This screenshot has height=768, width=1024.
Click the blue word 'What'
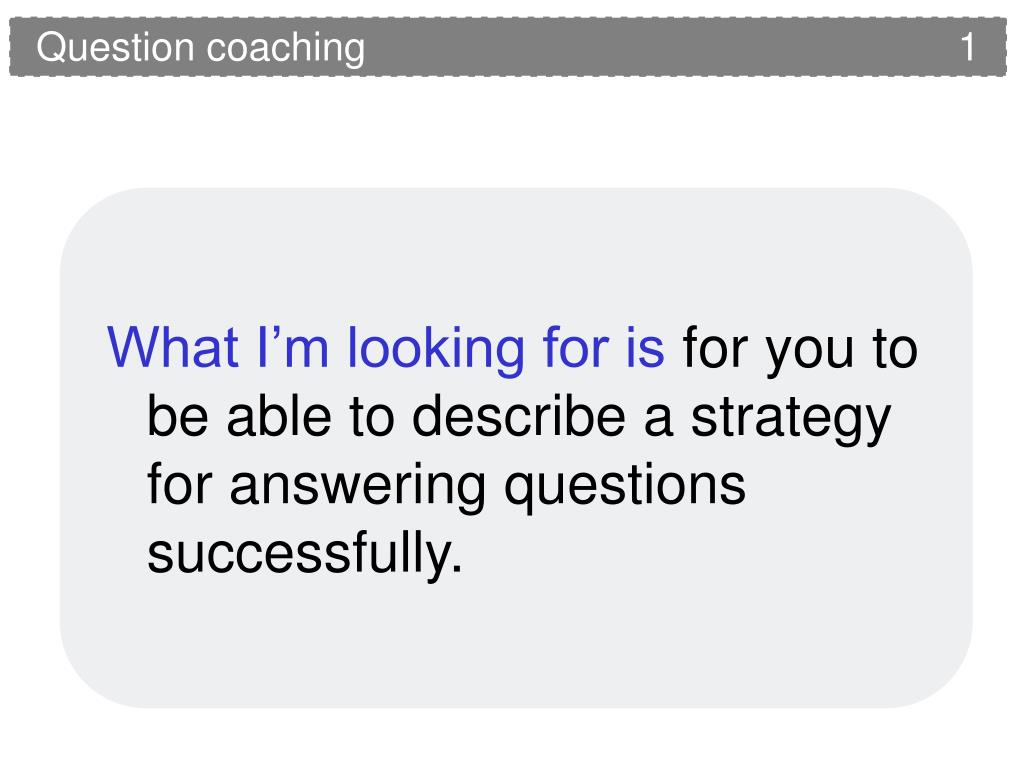pyautogui.click(x=173, y=347)
